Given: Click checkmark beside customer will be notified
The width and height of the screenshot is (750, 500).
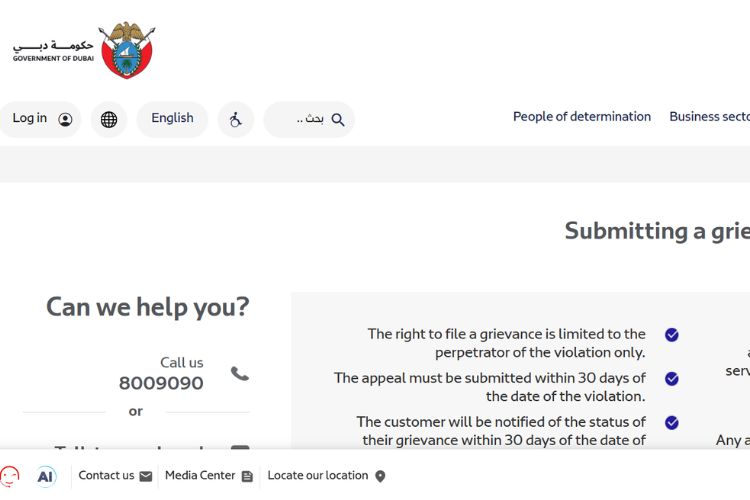Looking at the screenshot, I should (672, 423).
